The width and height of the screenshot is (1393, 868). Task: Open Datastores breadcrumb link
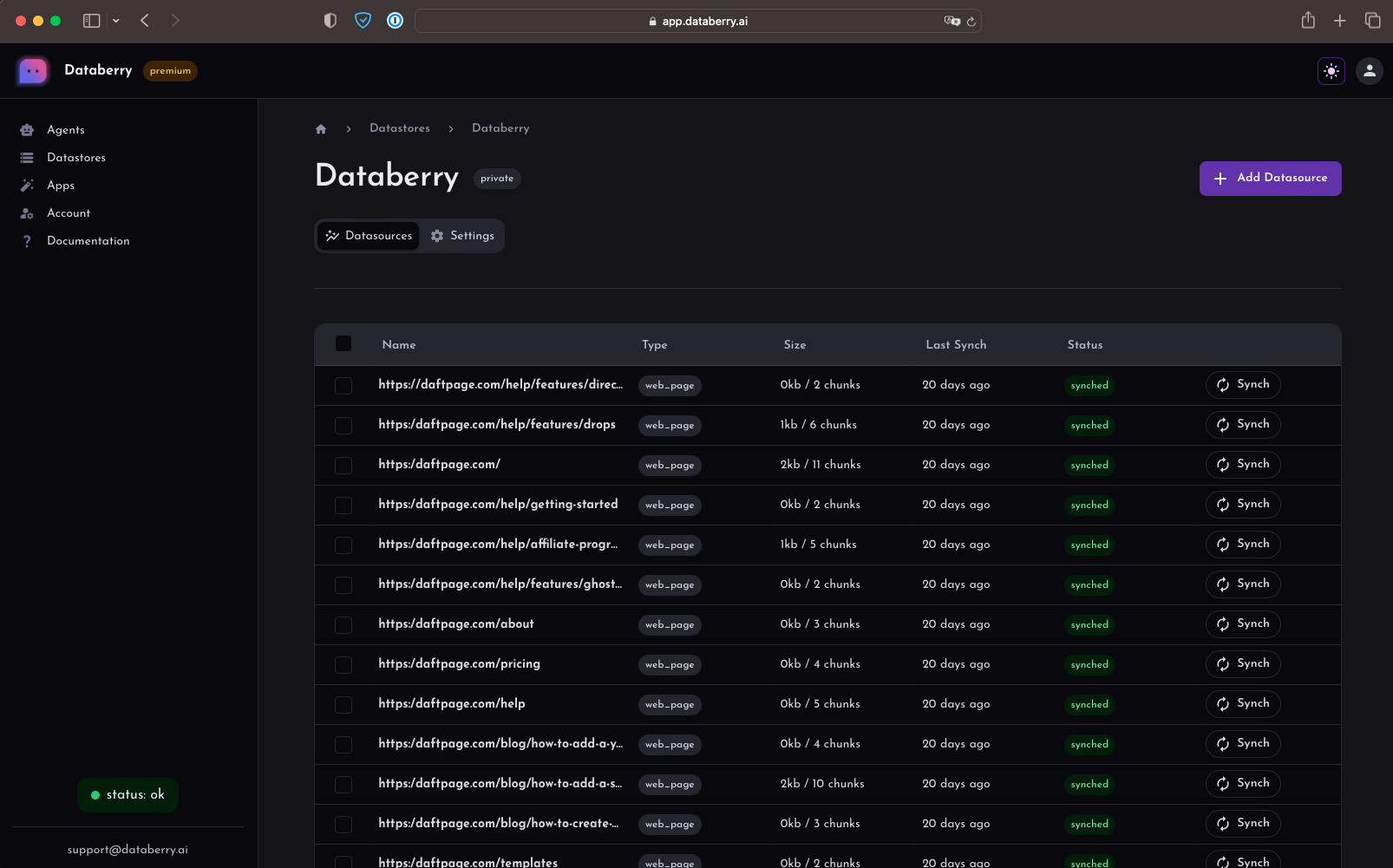click(400, 128)
